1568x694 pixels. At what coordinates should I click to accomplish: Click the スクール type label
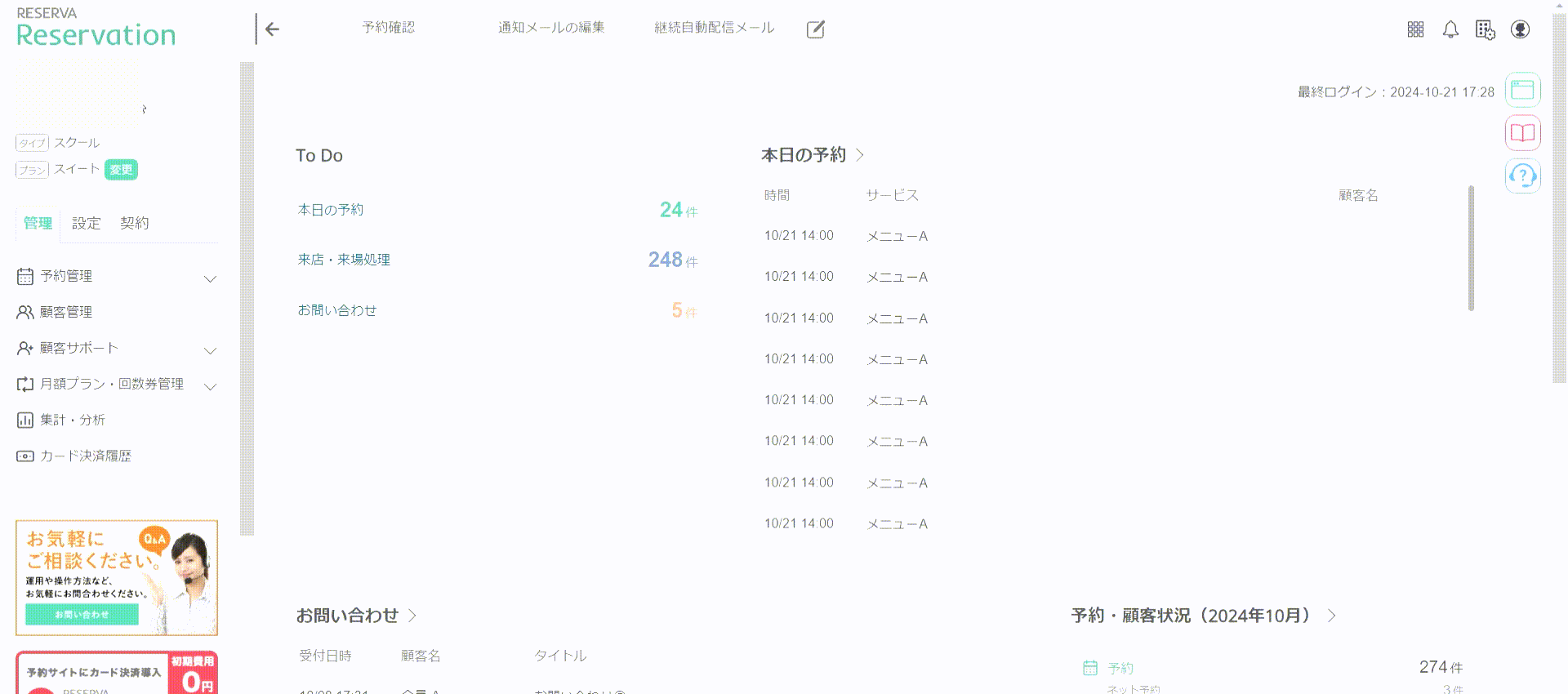click(x=77, y=143)
